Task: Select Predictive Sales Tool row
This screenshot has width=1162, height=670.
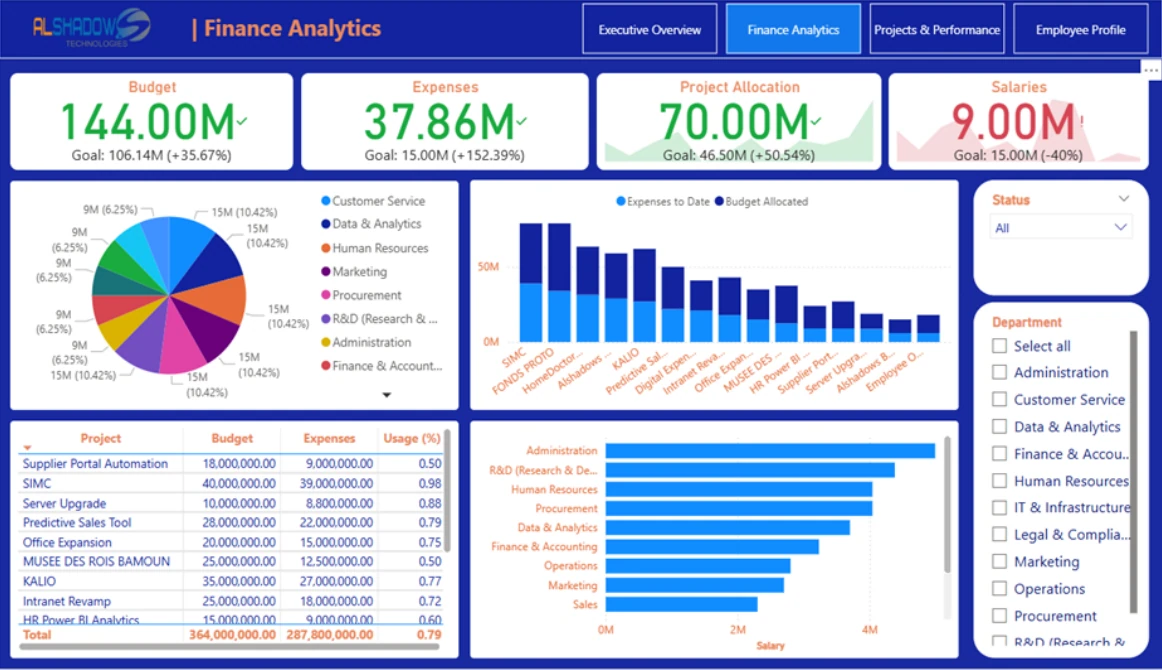Action: coord(231,523)
